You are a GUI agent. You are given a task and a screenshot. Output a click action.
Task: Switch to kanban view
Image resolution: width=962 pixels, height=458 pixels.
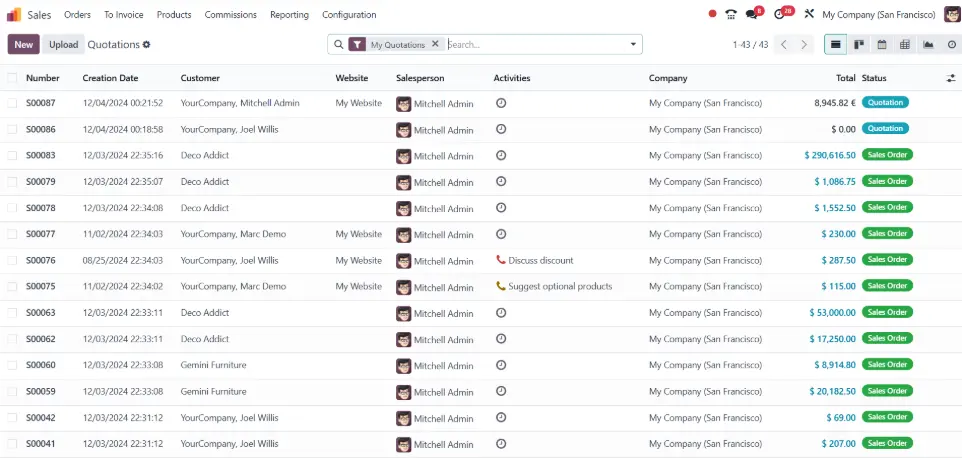[859, 44]
